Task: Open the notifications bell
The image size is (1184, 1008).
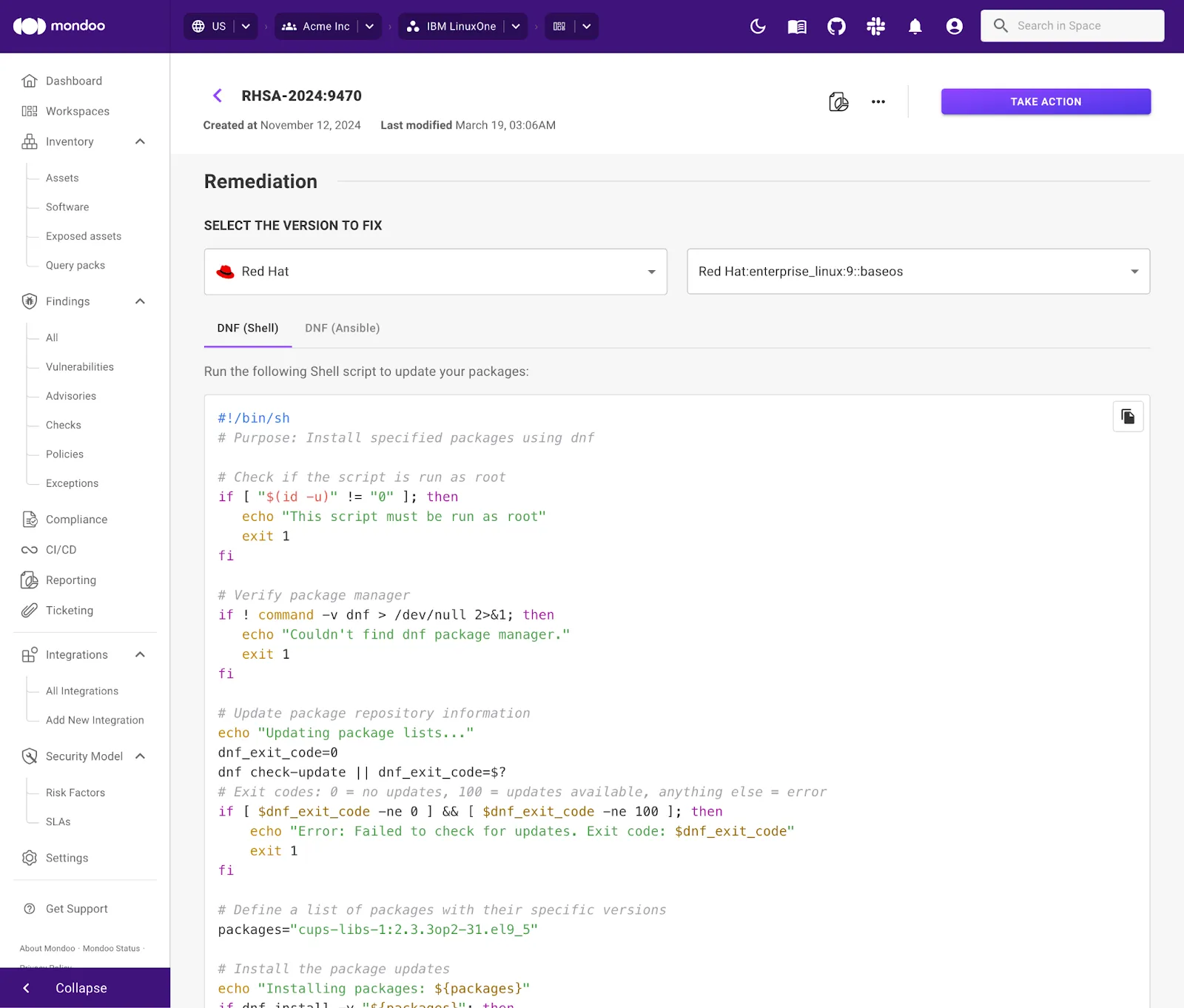Action: 915,27
